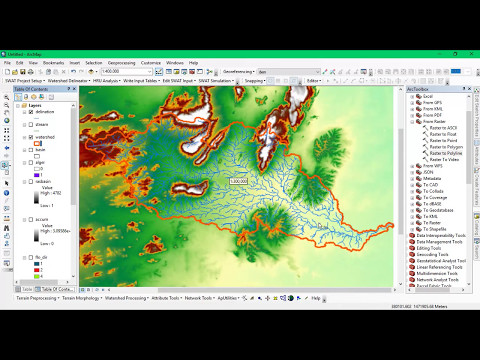Enable the stream layer checkbox

pos(31,125)
